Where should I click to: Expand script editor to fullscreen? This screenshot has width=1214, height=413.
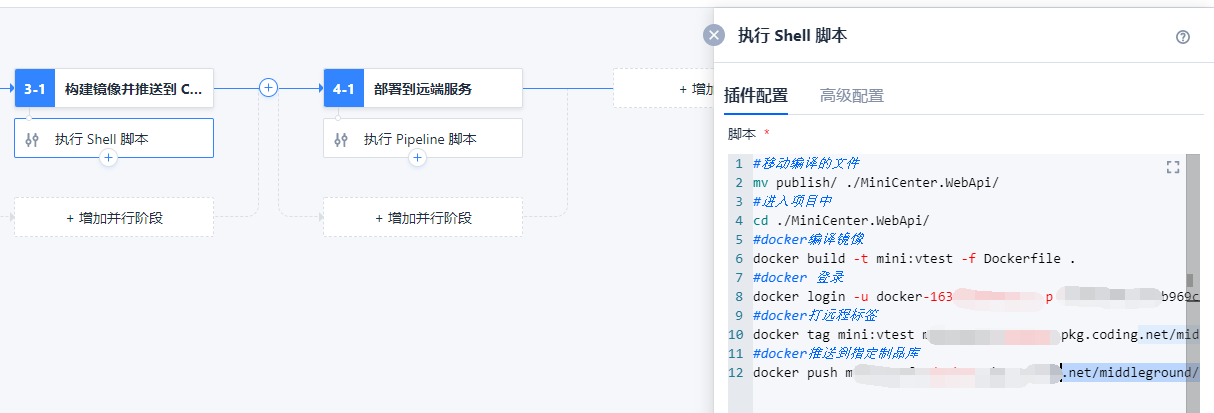click(x=1173, y=167)
